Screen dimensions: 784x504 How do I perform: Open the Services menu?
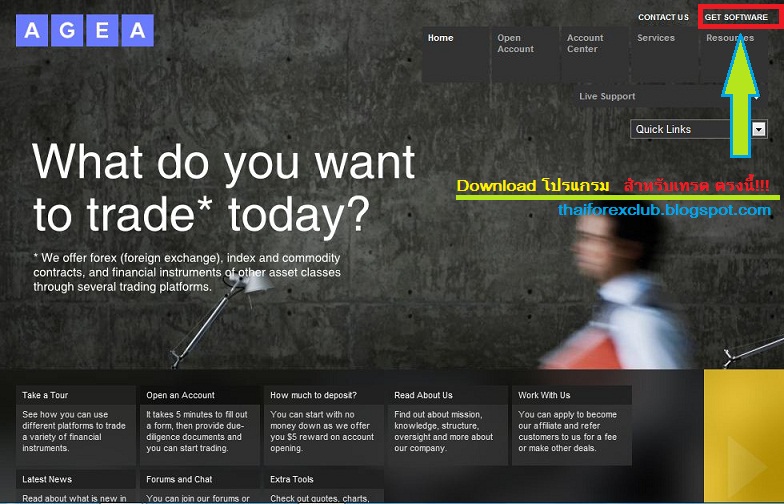coord(664,54)
